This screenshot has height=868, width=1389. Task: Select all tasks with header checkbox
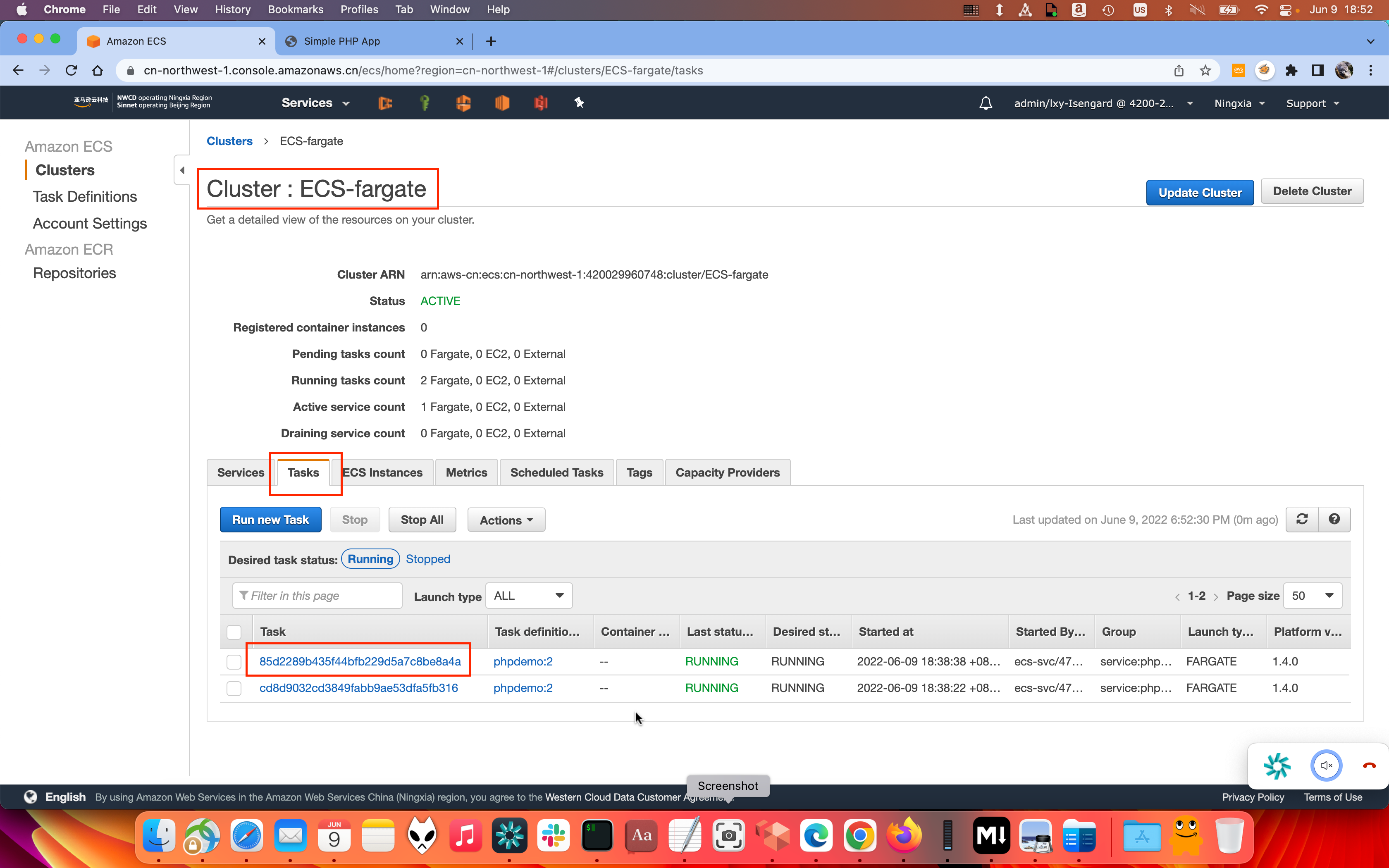pyautogui.click(x=234, y=632)
